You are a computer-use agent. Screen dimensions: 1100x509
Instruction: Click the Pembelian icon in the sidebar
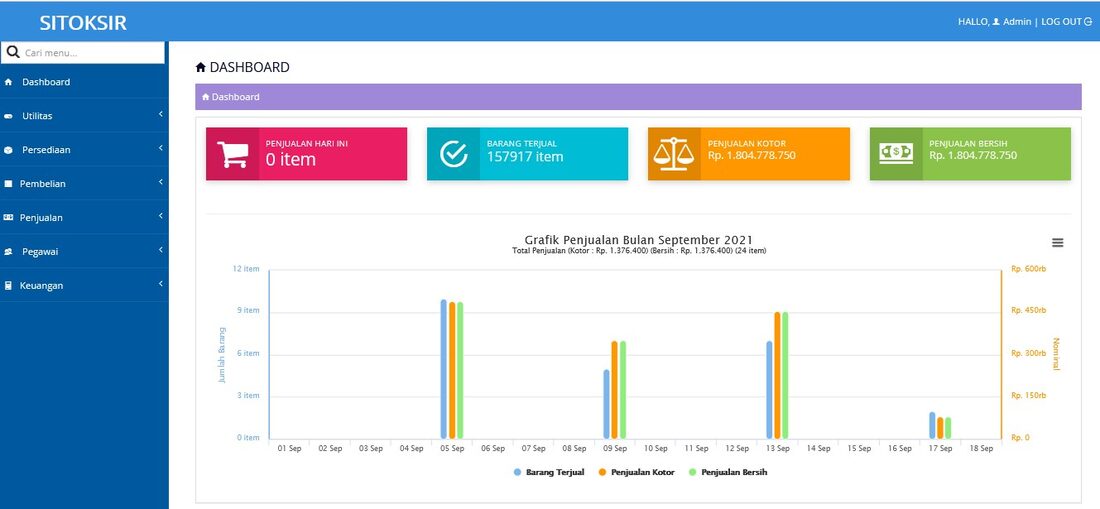coord(8,184)
